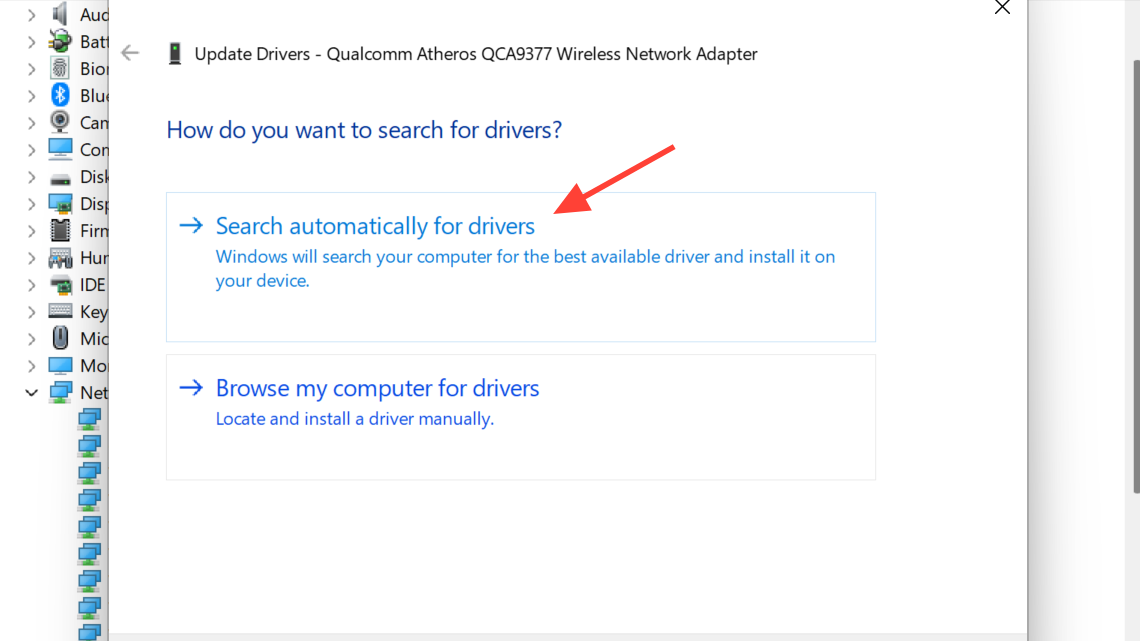The width and height of the screenshot is (1140, 641).
Task: Expand the Monitors node chevron
Action: 31,366
